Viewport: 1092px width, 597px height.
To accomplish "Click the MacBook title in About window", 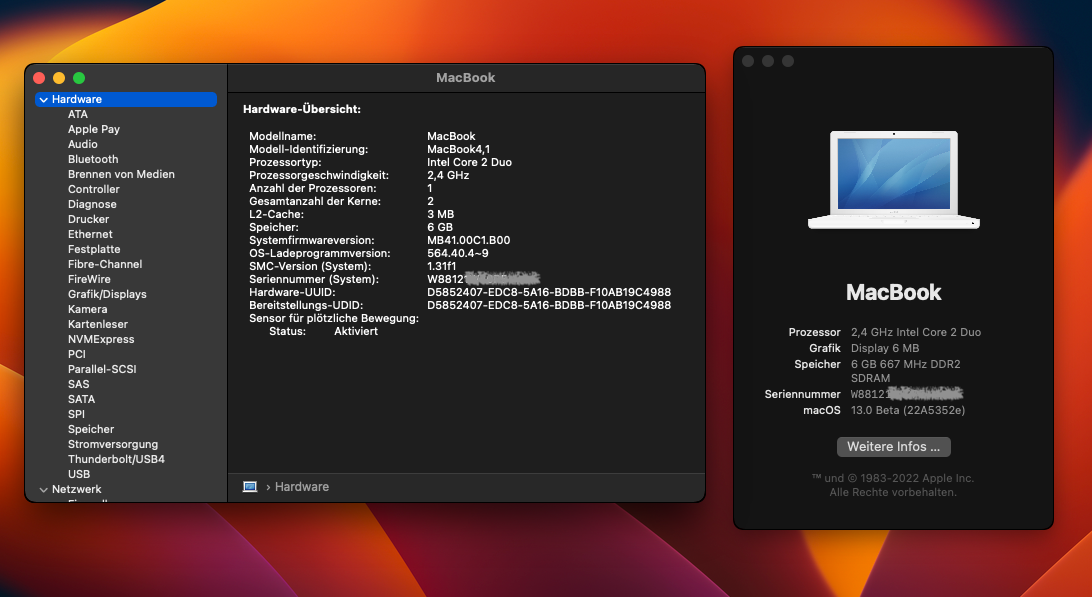I will coord(894,293).
